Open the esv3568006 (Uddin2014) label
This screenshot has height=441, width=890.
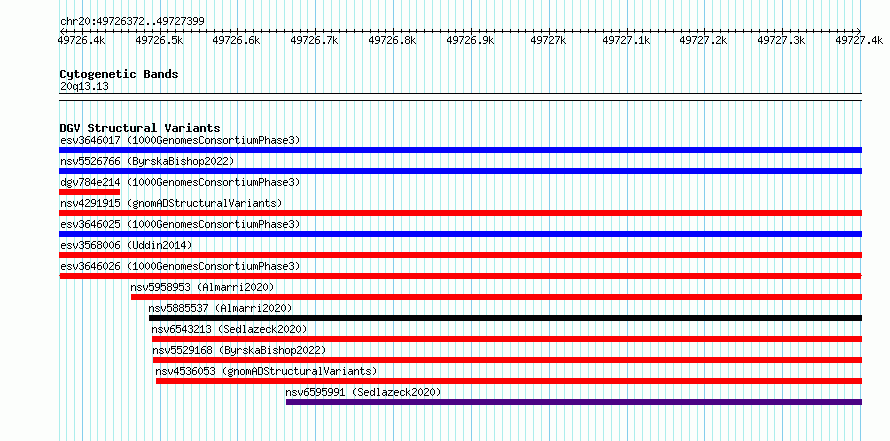point(126,245)
